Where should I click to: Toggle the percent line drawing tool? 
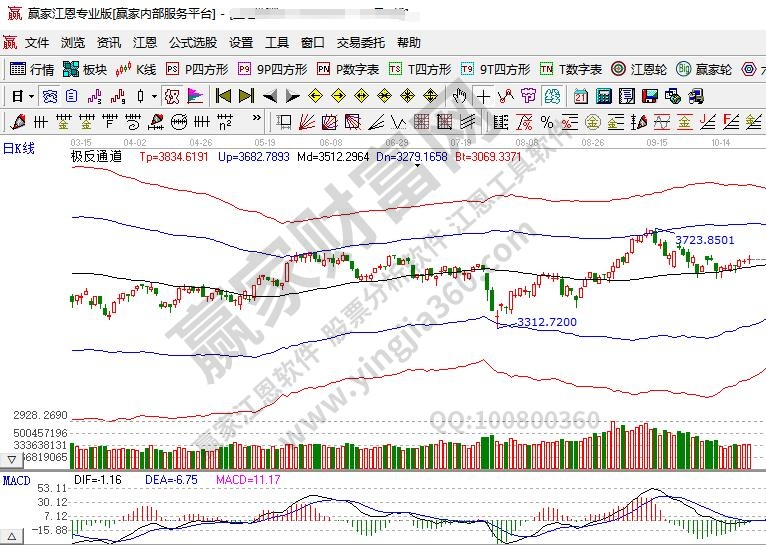[x=547, y=121]
